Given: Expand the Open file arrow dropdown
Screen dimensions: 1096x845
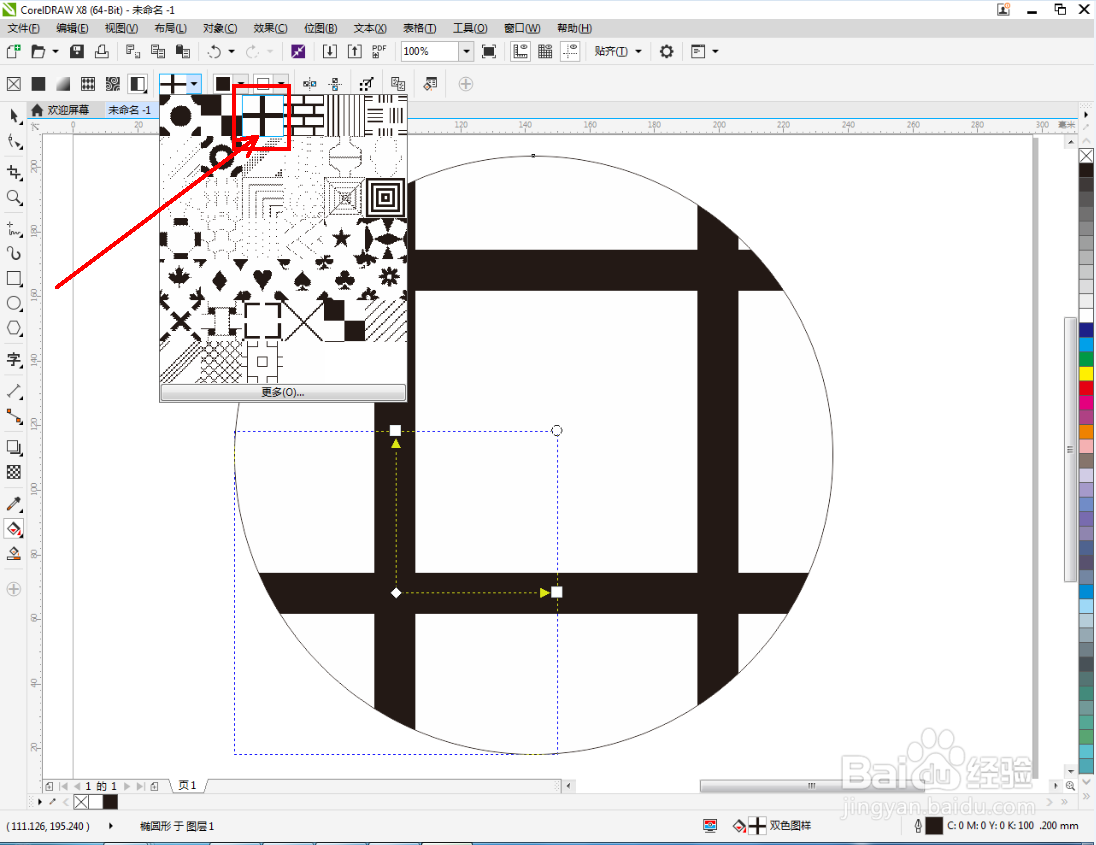Looking at the screenshot, I should 55,51.
